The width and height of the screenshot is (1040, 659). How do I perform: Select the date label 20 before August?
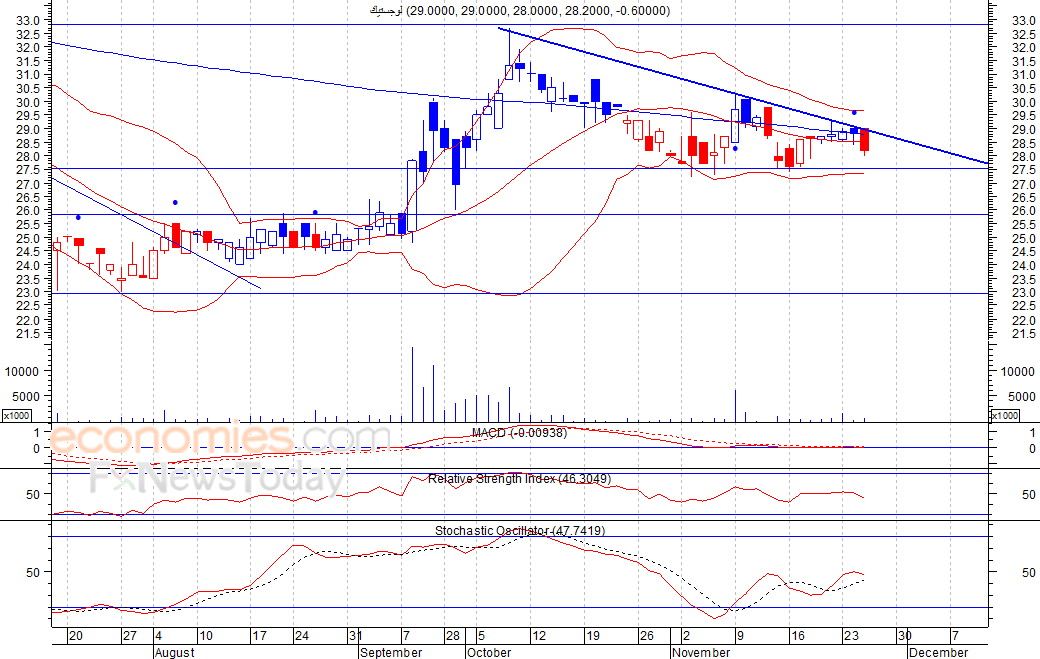(76, 636)
